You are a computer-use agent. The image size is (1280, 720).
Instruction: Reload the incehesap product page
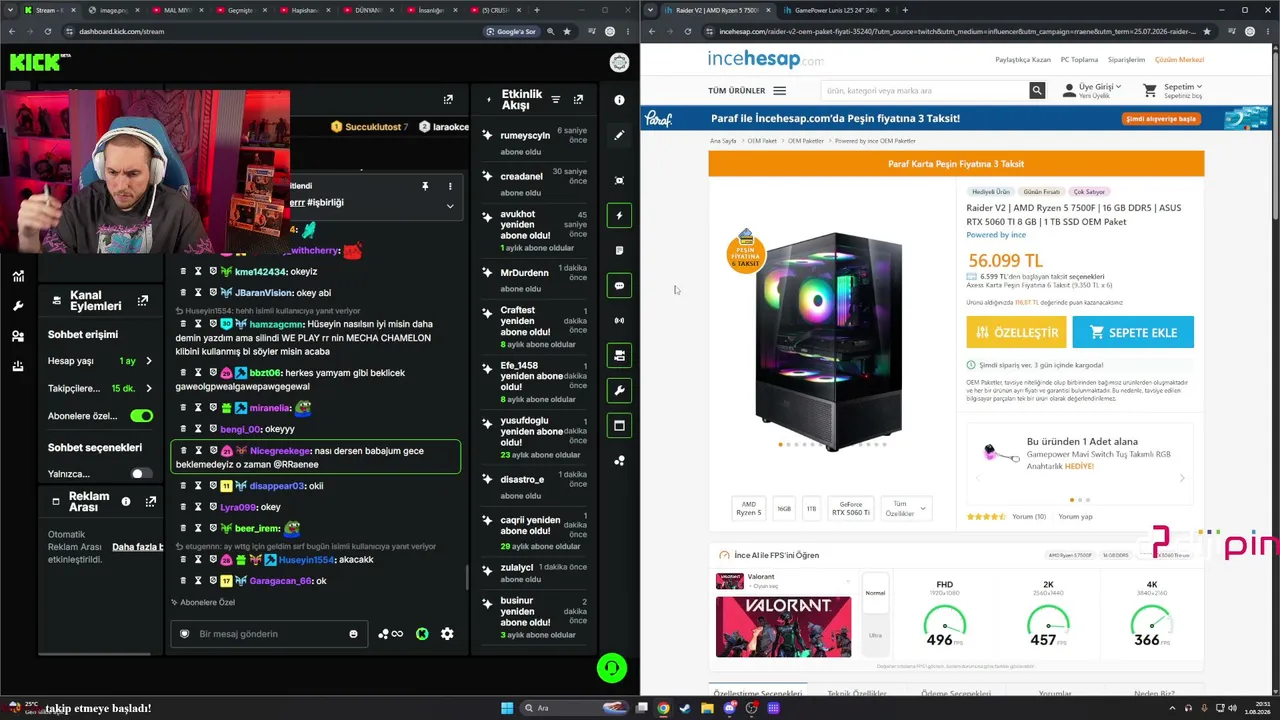tap(688, 31)
